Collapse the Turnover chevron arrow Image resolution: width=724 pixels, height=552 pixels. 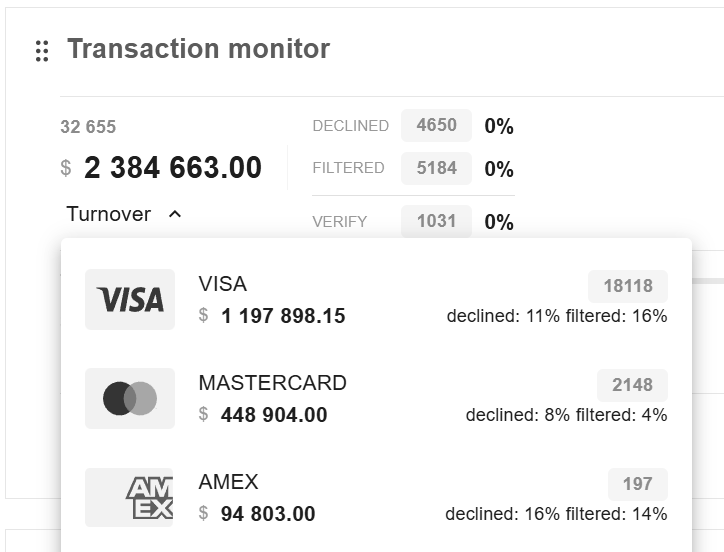[175, 214]
